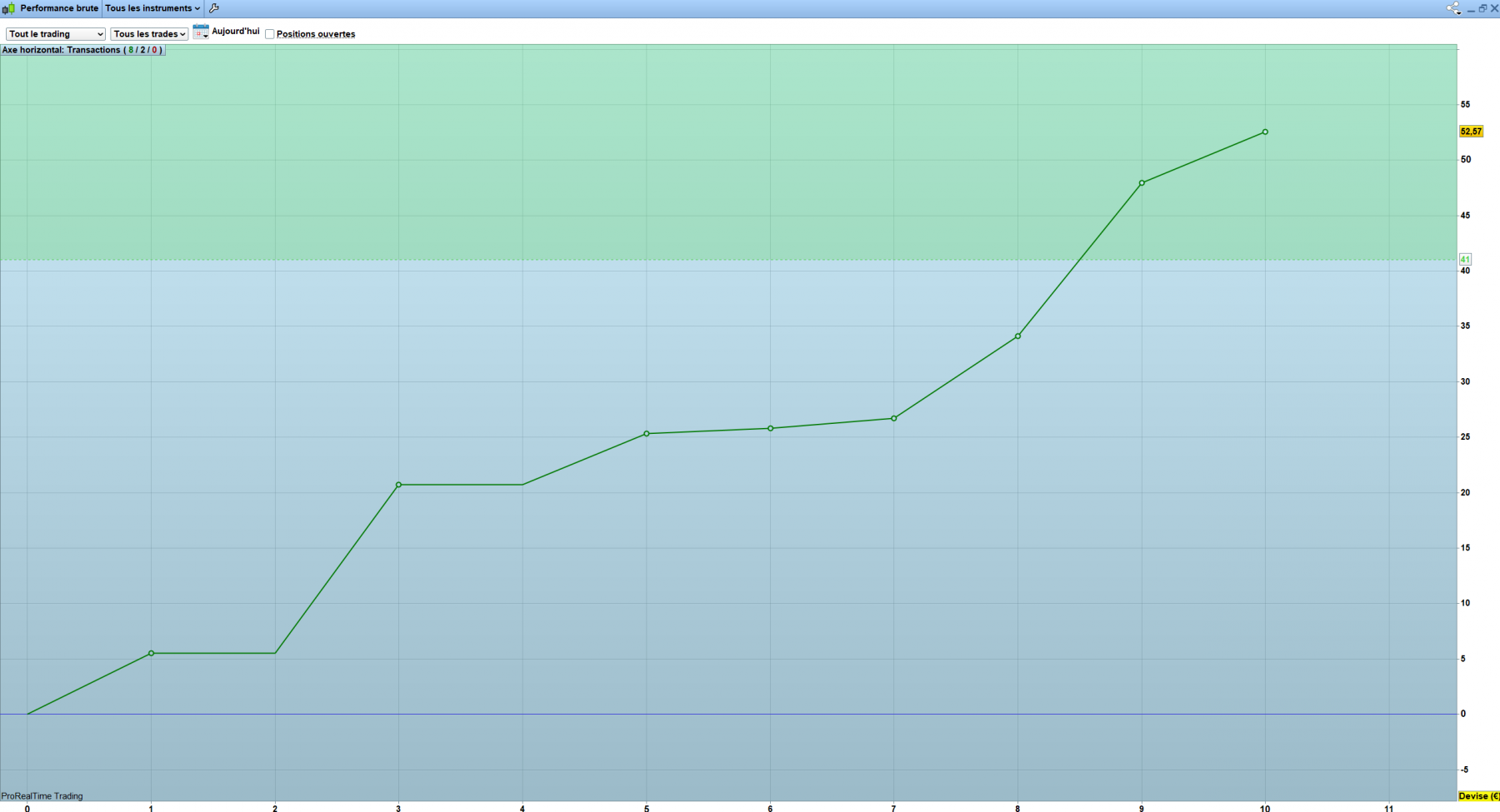Click the 41 level marker on the axis
This screenshot has width=1500, height=812.
(1465, 260)
